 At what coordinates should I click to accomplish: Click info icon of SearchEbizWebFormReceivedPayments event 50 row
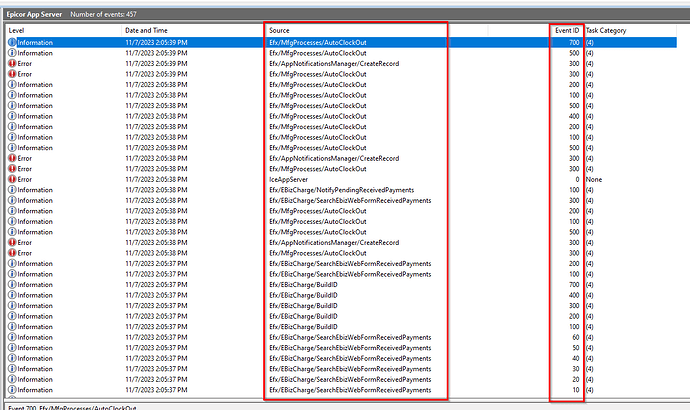click(12, 348)
